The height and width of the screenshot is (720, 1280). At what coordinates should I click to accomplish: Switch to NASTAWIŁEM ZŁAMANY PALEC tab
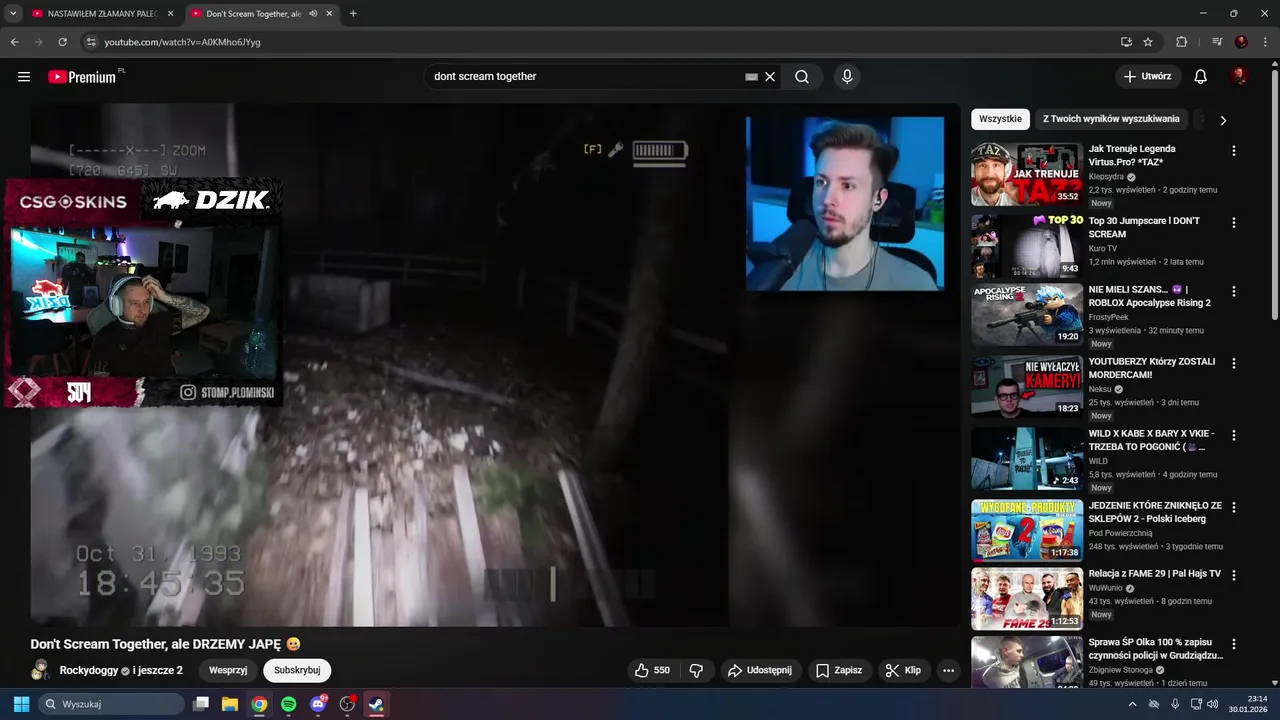pos(104,14)
